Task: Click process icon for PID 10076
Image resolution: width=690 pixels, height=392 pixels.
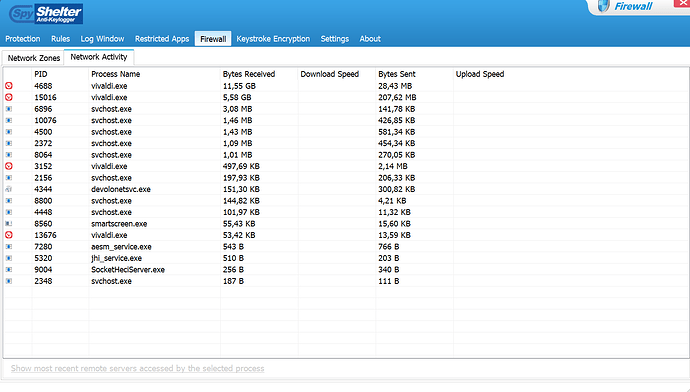Action: click(x=9, y=120)
